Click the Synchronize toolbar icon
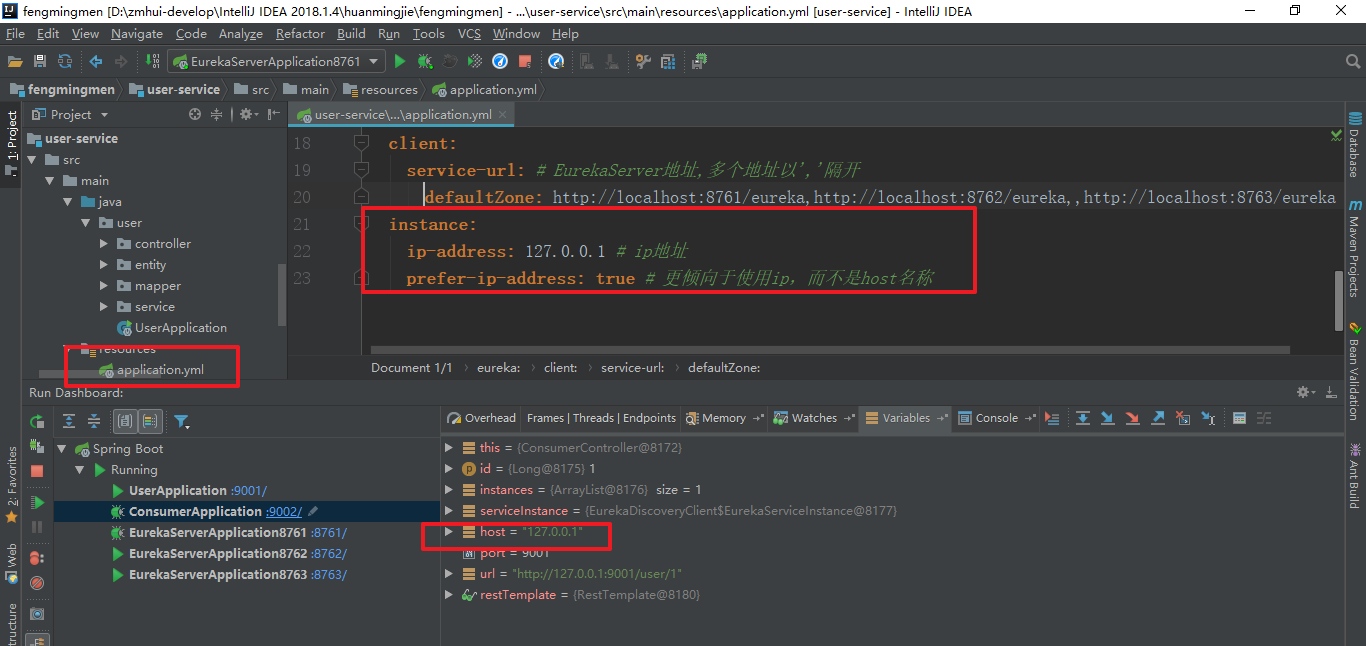The image size is (1366, 646). tap(65, 61)
